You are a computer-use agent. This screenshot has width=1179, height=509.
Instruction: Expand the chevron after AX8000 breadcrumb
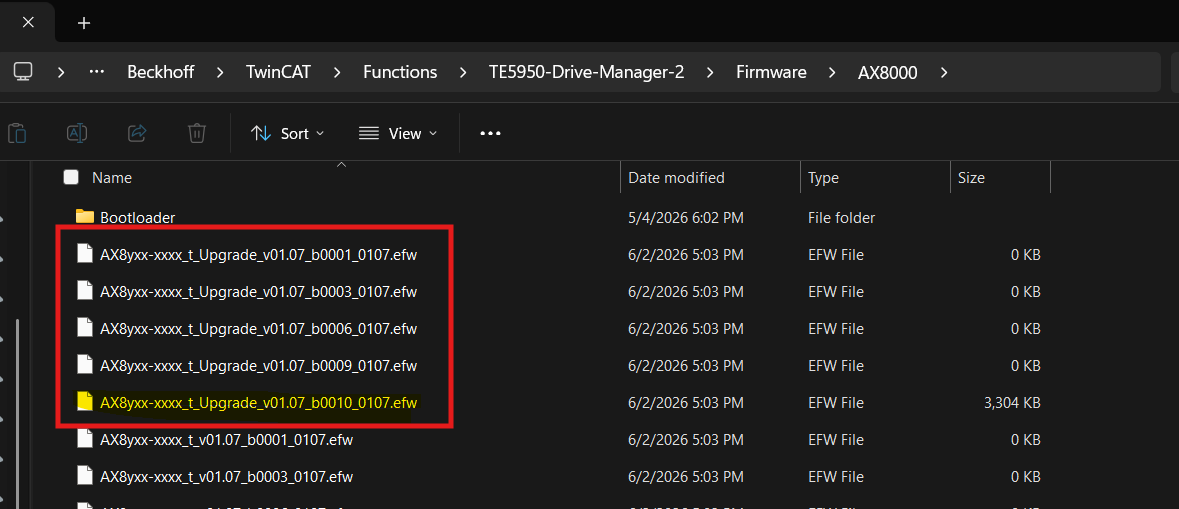(x=944, y=72)
